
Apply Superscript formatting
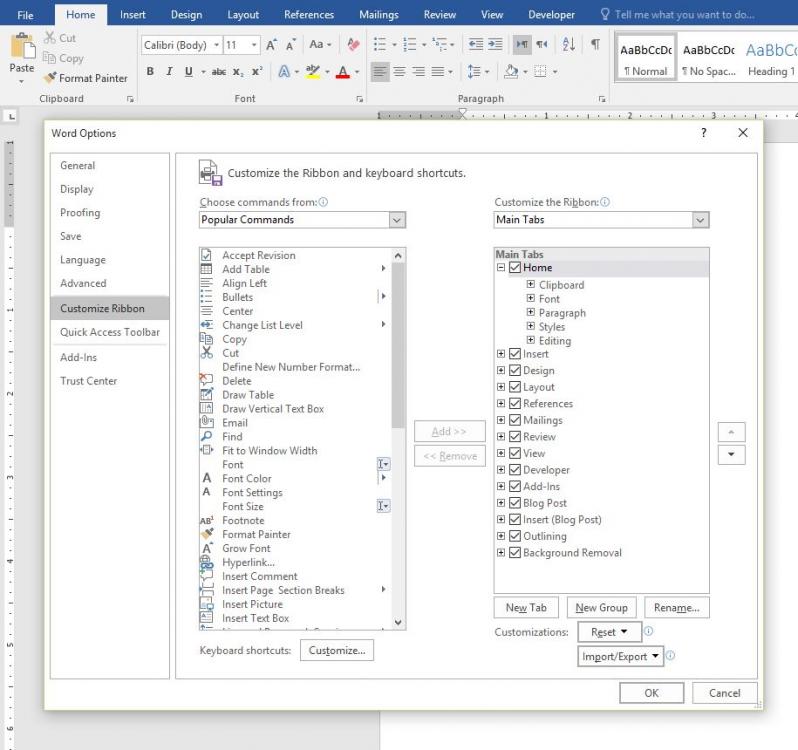[x=257, y=72]
